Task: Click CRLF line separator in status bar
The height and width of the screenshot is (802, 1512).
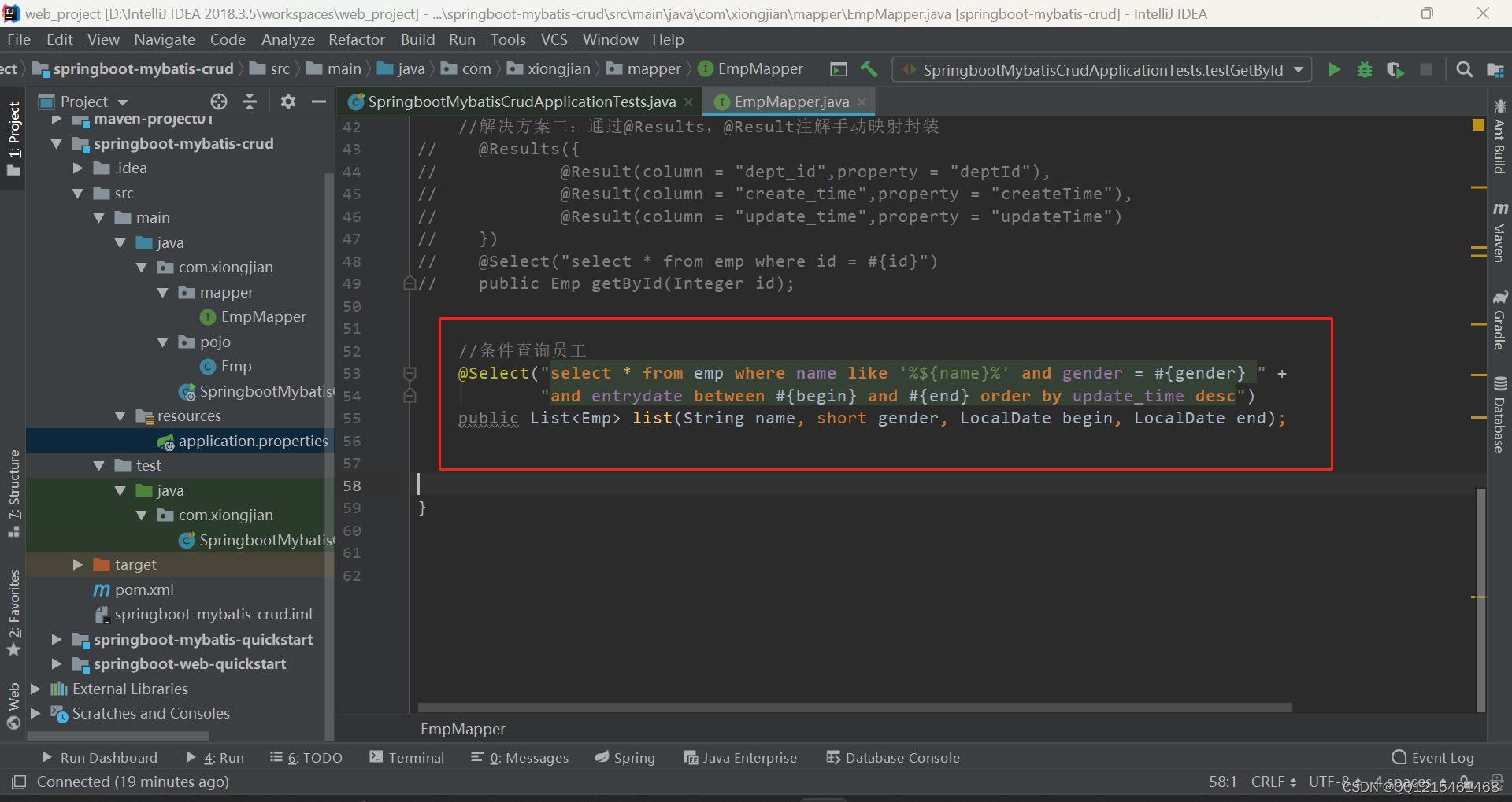Action: pos(1273,782)
